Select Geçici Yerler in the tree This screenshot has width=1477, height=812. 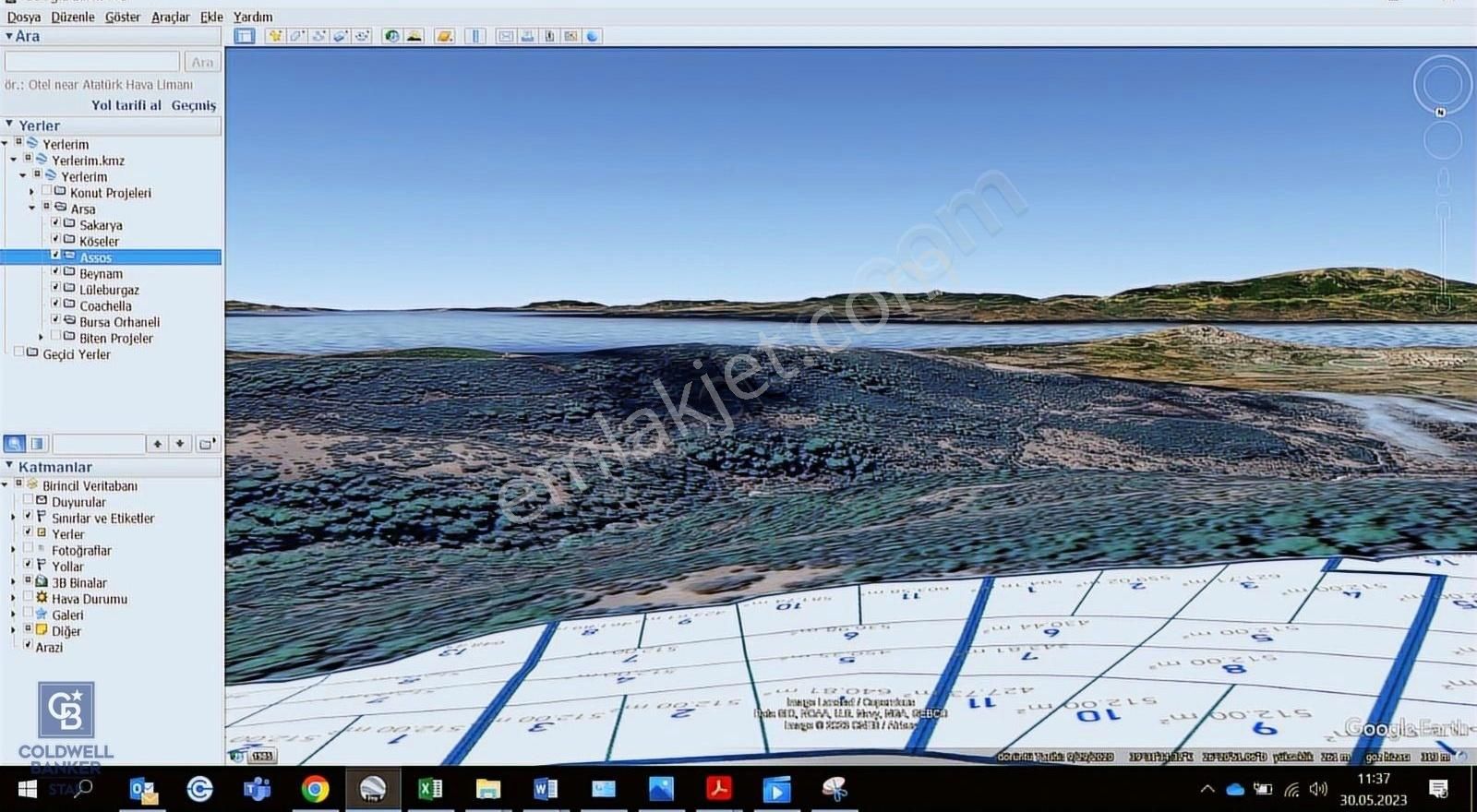(77, 354)
